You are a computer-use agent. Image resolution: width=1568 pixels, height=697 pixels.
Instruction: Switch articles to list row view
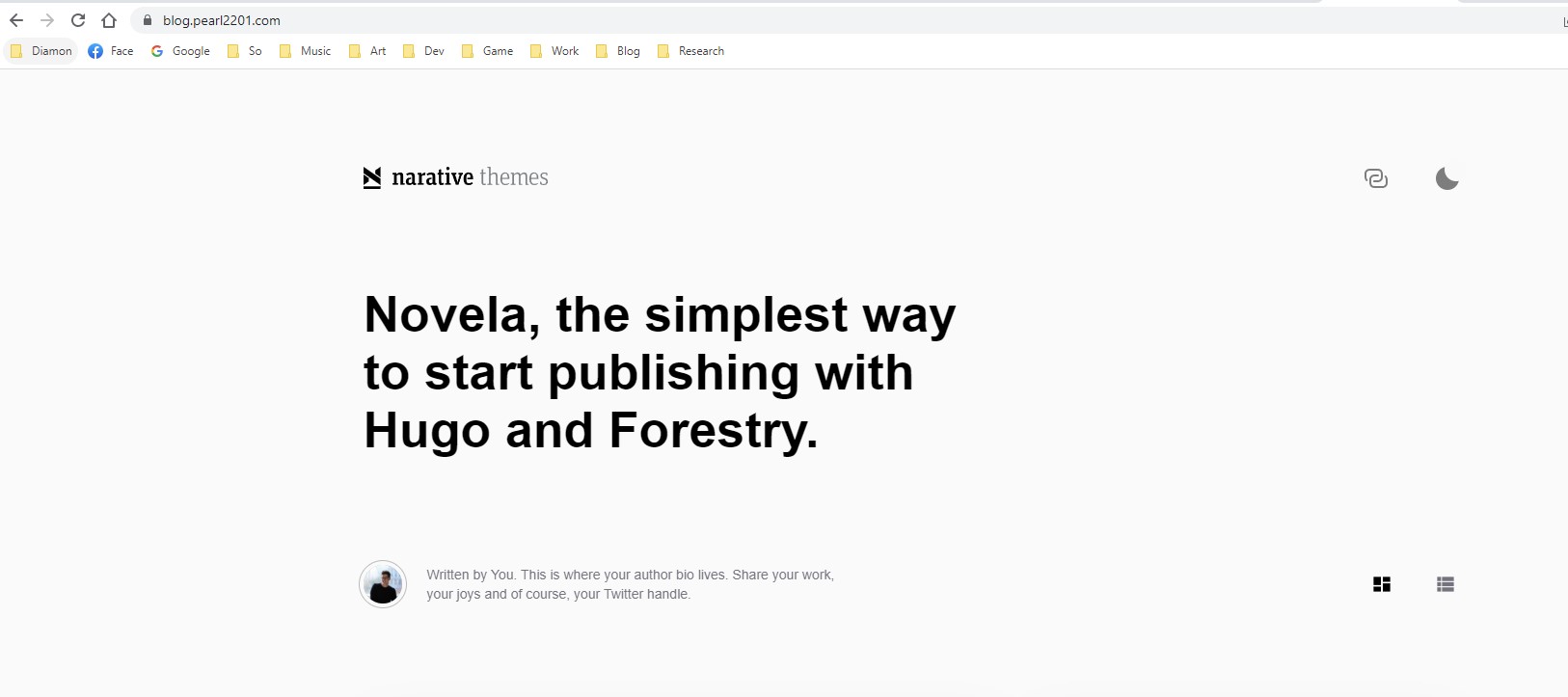pos(1445,584)
